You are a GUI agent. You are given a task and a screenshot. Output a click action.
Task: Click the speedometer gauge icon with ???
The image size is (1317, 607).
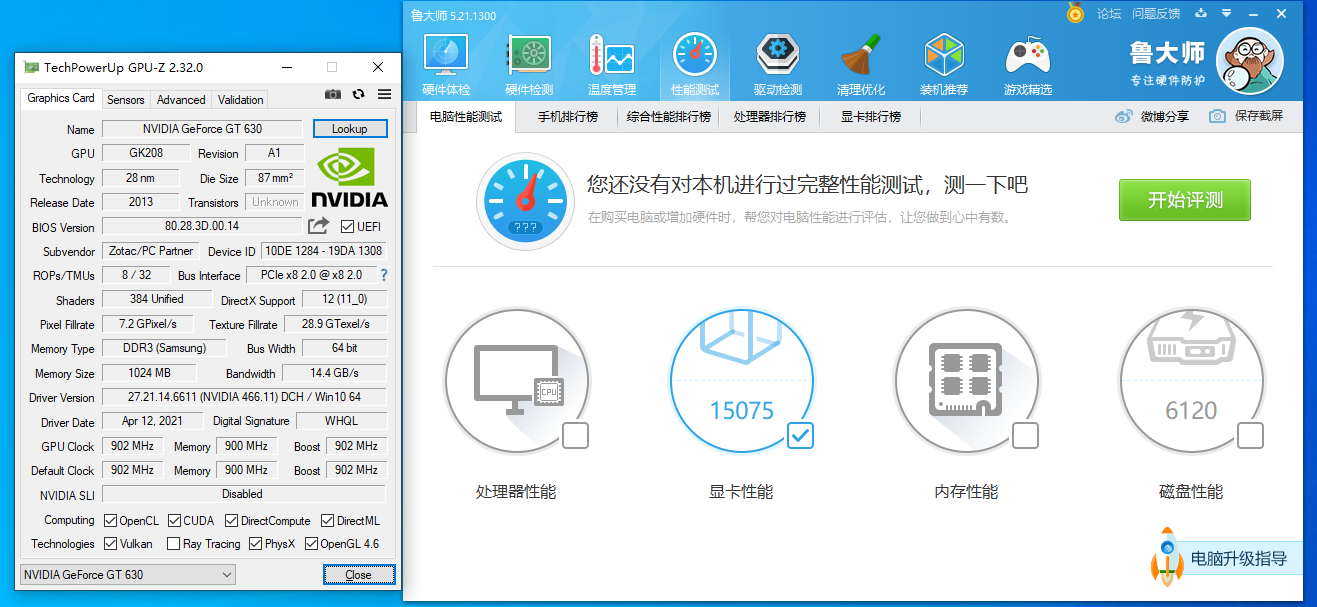(x=525, y=201)
